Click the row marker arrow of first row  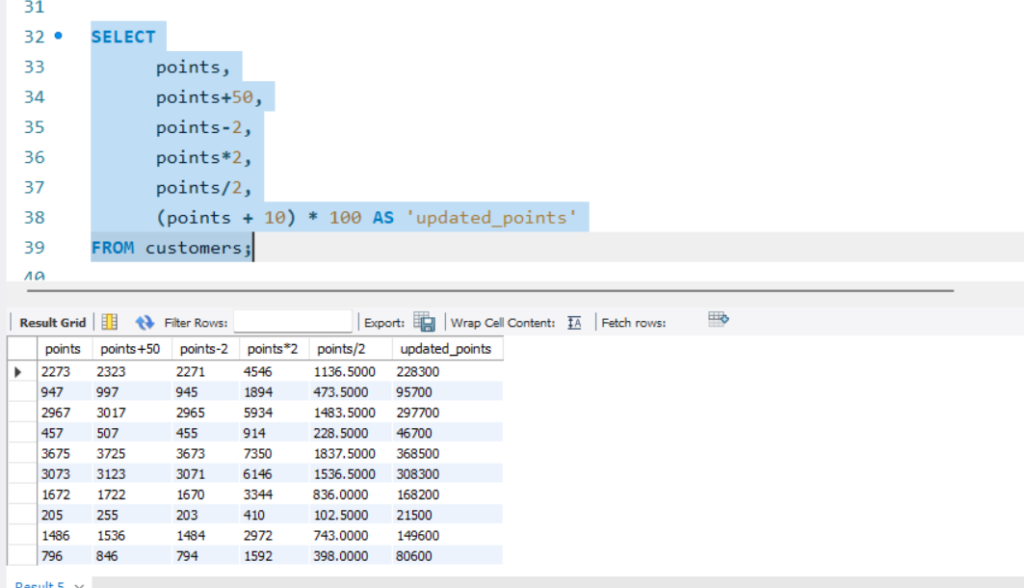18,372
